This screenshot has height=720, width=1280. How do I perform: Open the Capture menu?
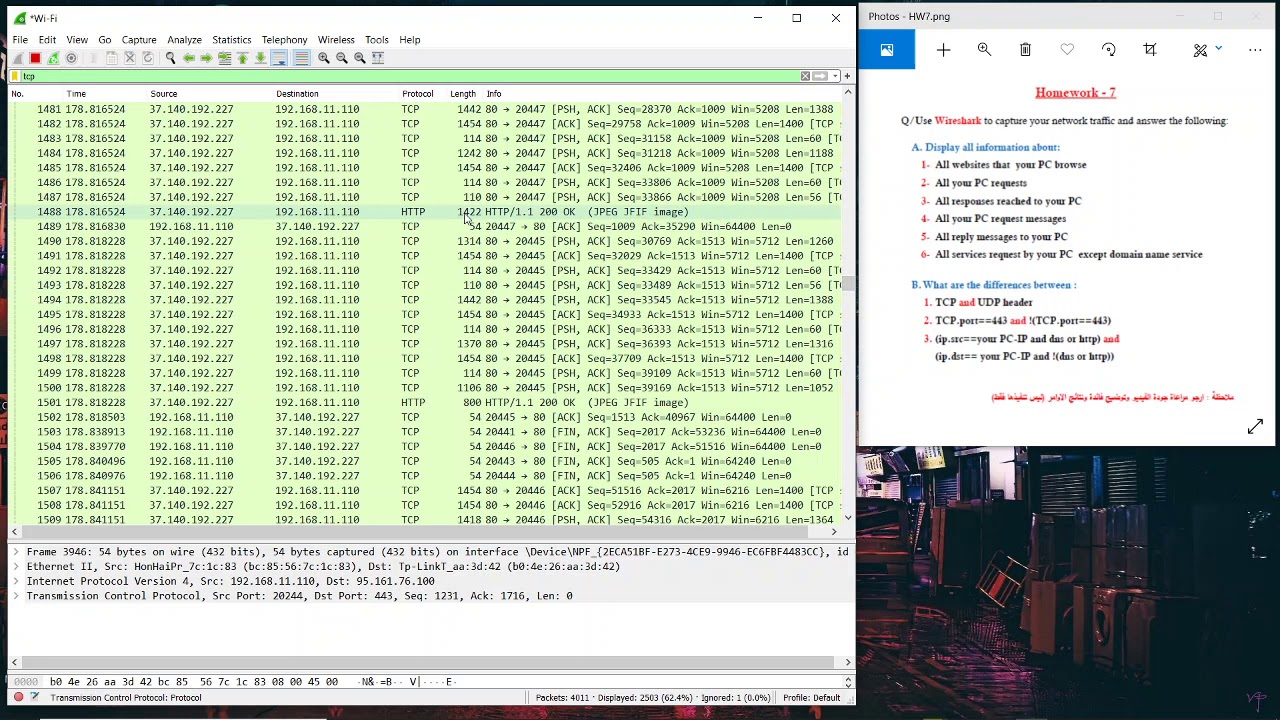point(139,40)
